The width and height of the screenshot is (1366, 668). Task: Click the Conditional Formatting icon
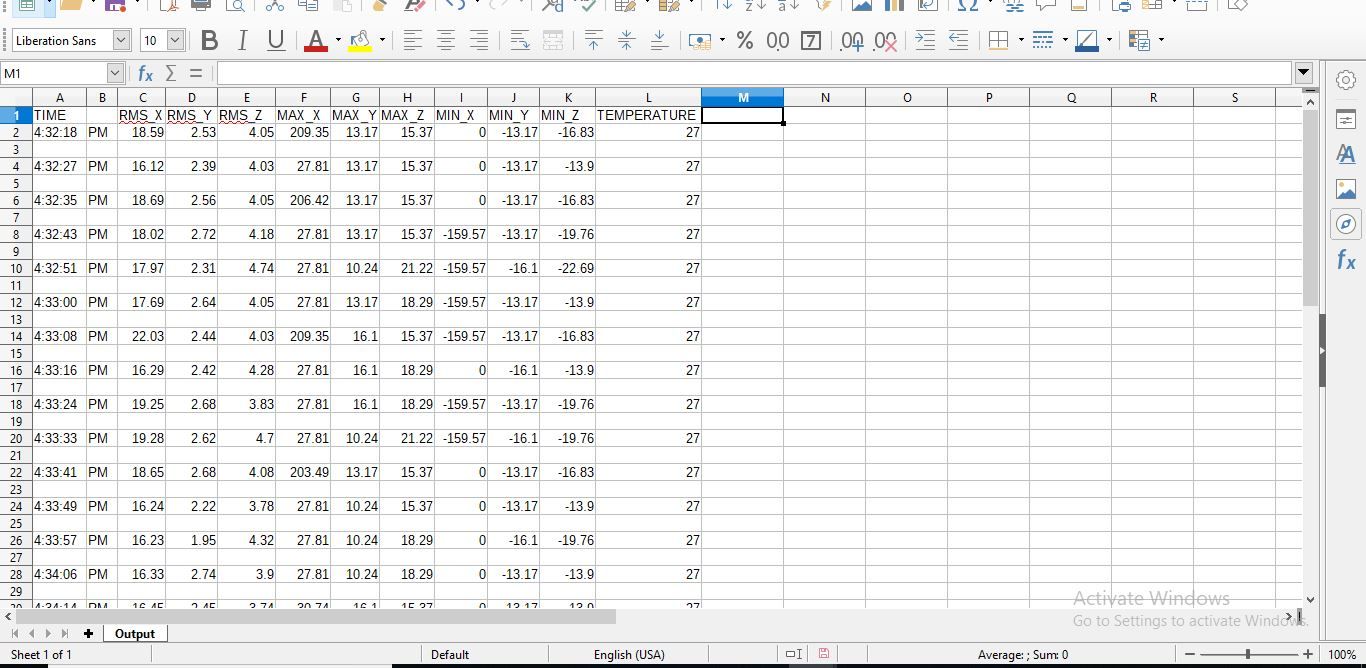tap(1138, 41)
